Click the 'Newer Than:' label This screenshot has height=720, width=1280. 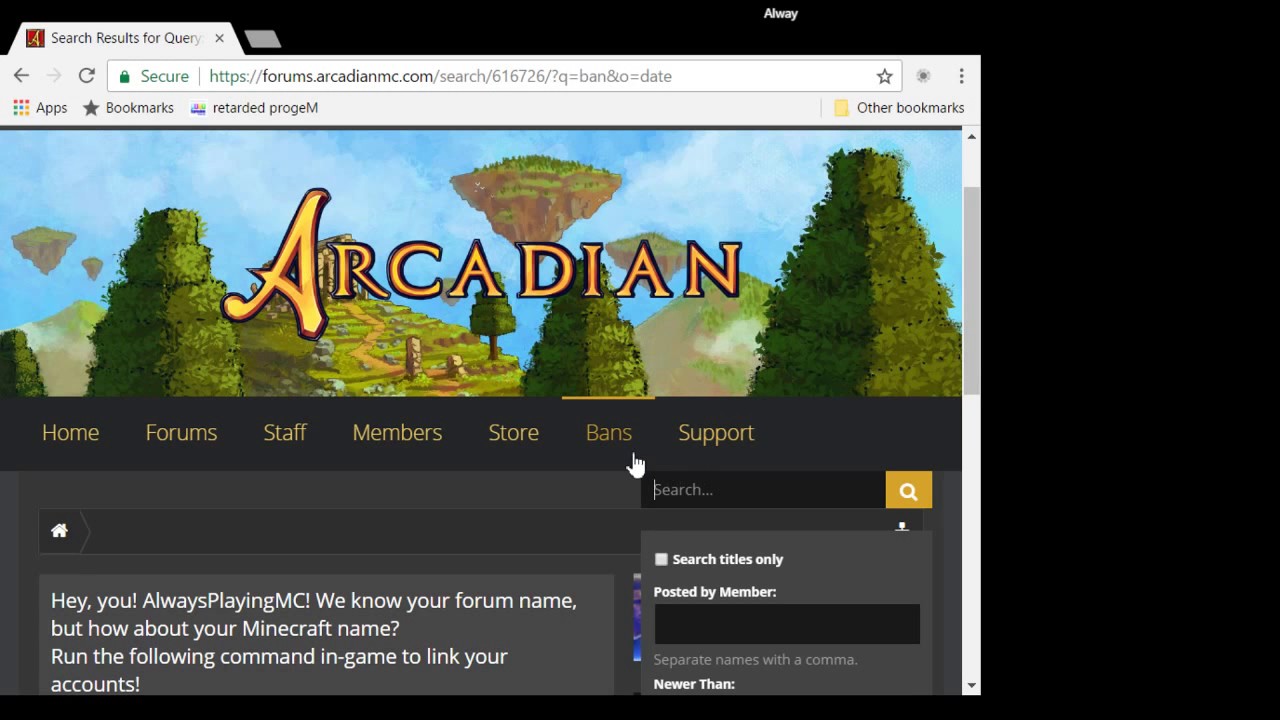[x=694, y=684]
